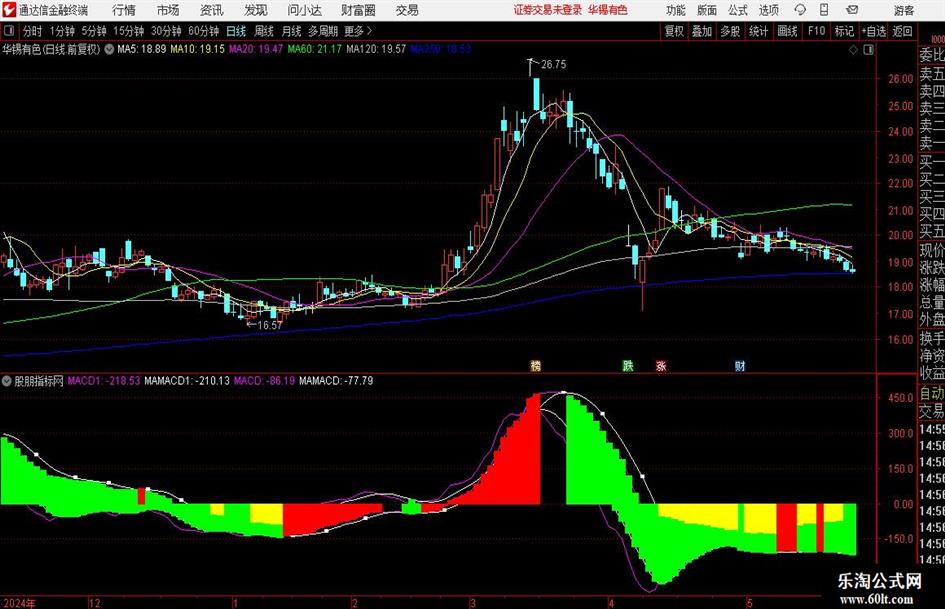Switch to 1分钟 period tab
The image size is (945, 609).
pos(62,31)
